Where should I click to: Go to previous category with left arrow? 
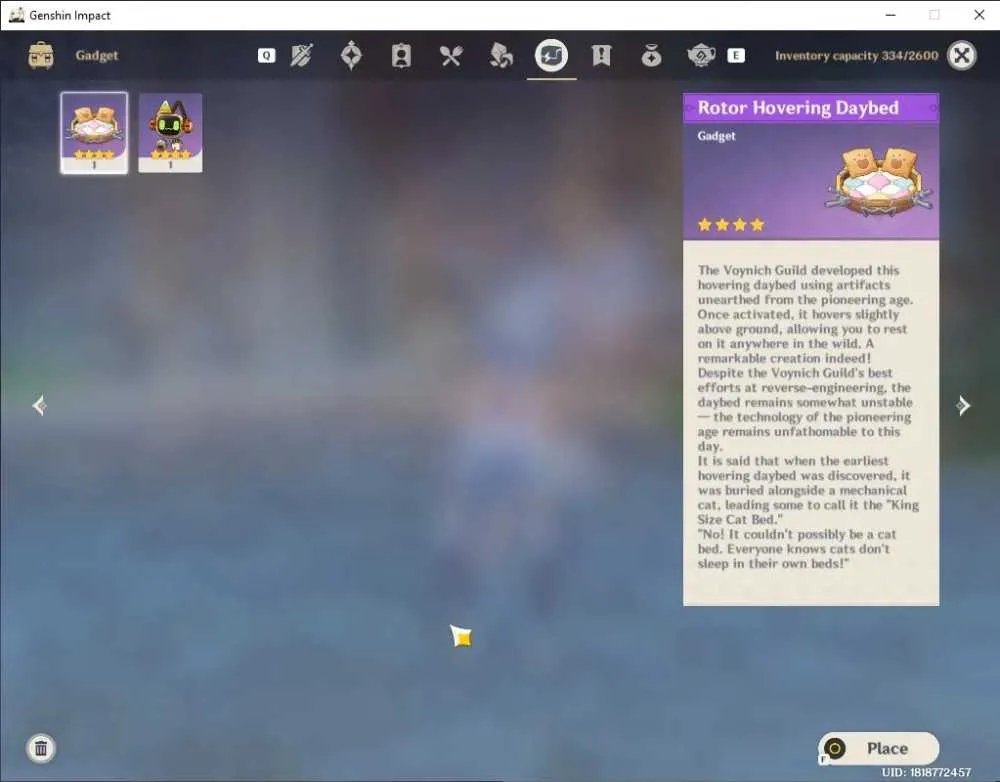pyautogui.click(x=39, y=406)
